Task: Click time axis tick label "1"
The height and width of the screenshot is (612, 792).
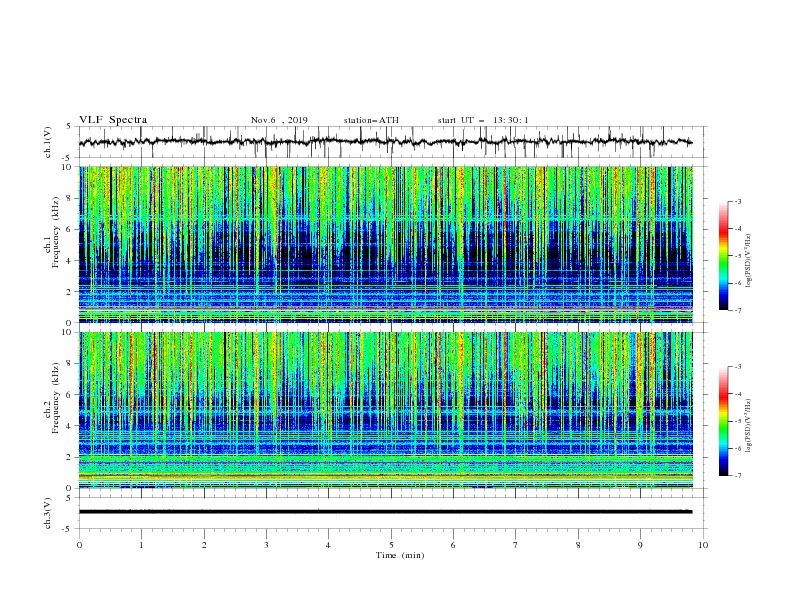Action: 142,545
